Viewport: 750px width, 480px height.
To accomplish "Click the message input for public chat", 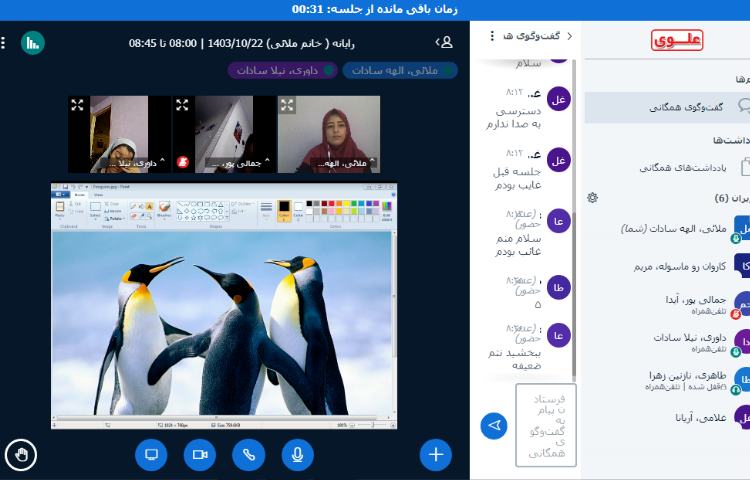I will click(x=546, y=425).
